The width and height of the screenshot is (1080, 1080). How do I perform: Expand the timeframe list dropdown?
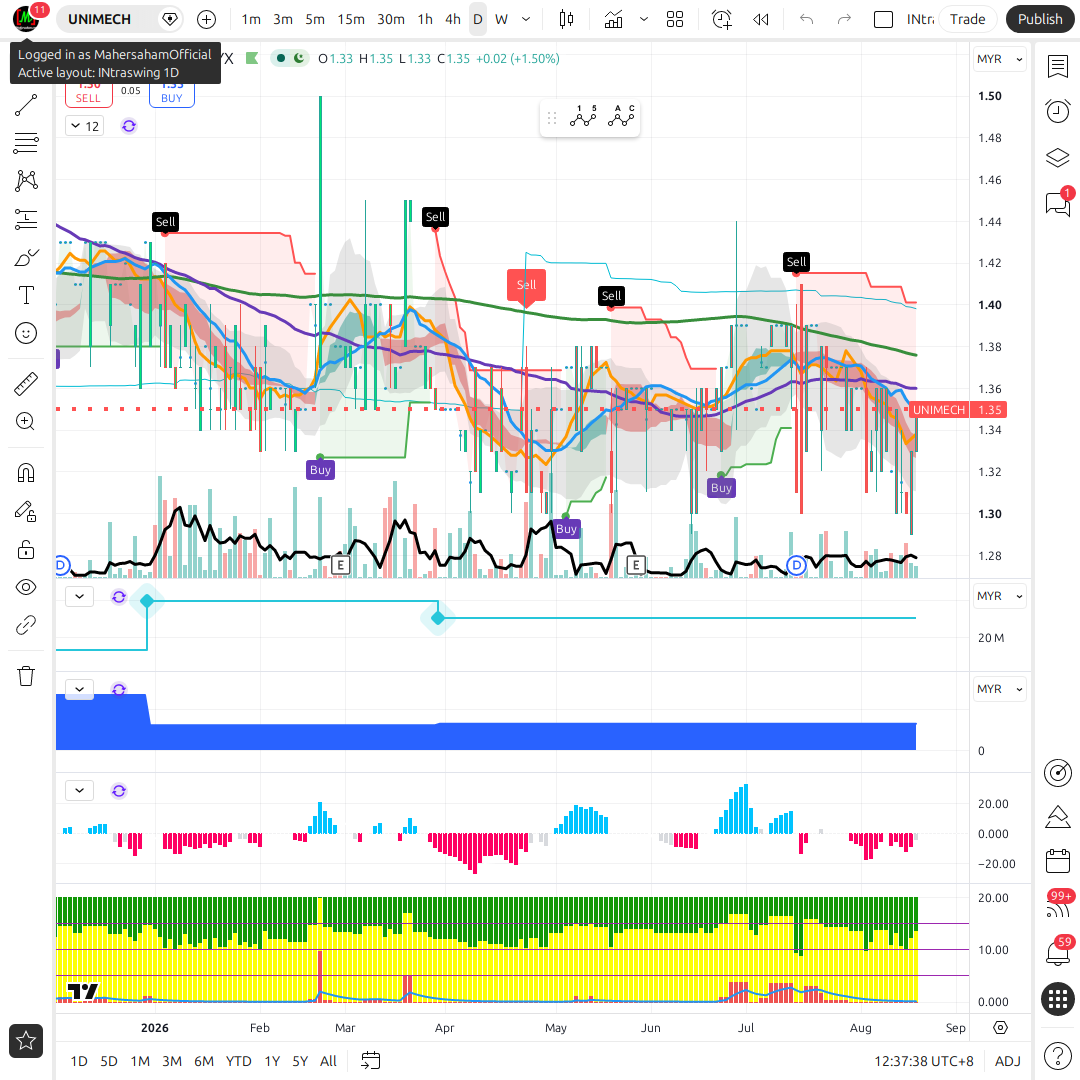tap(526, 19)
